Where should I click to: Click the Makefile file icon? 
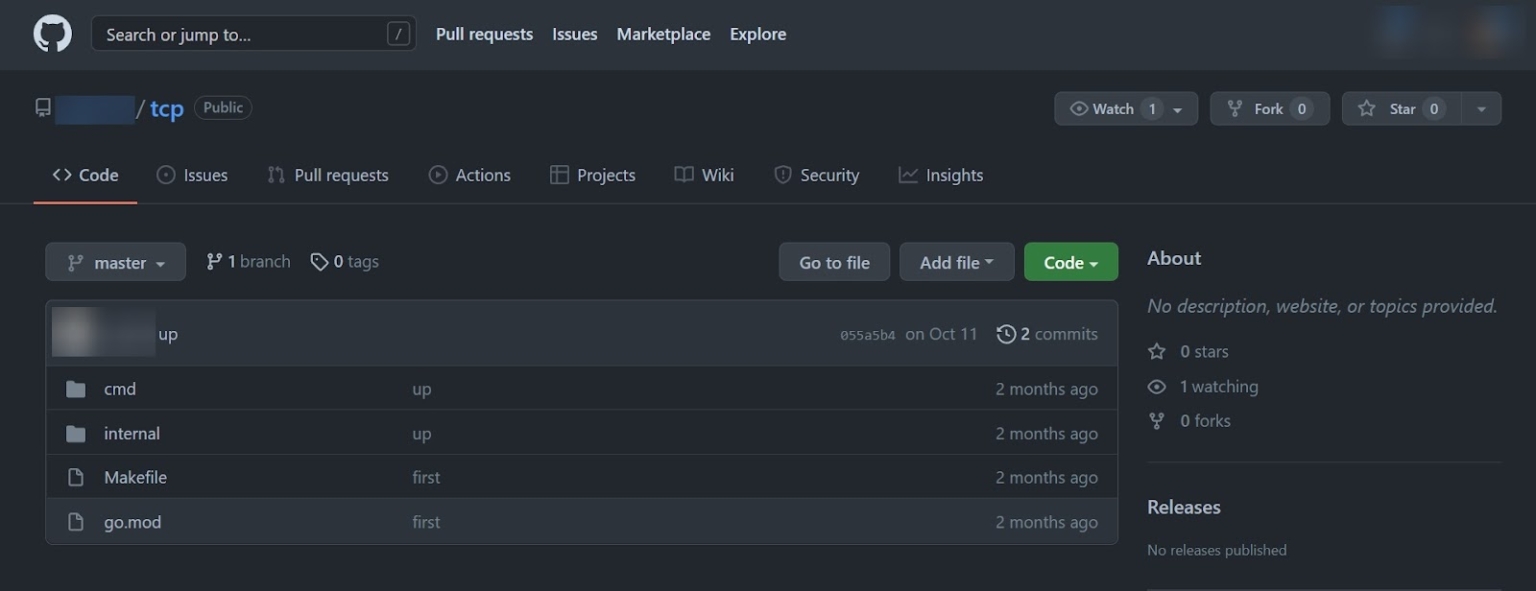pos(76,477)
